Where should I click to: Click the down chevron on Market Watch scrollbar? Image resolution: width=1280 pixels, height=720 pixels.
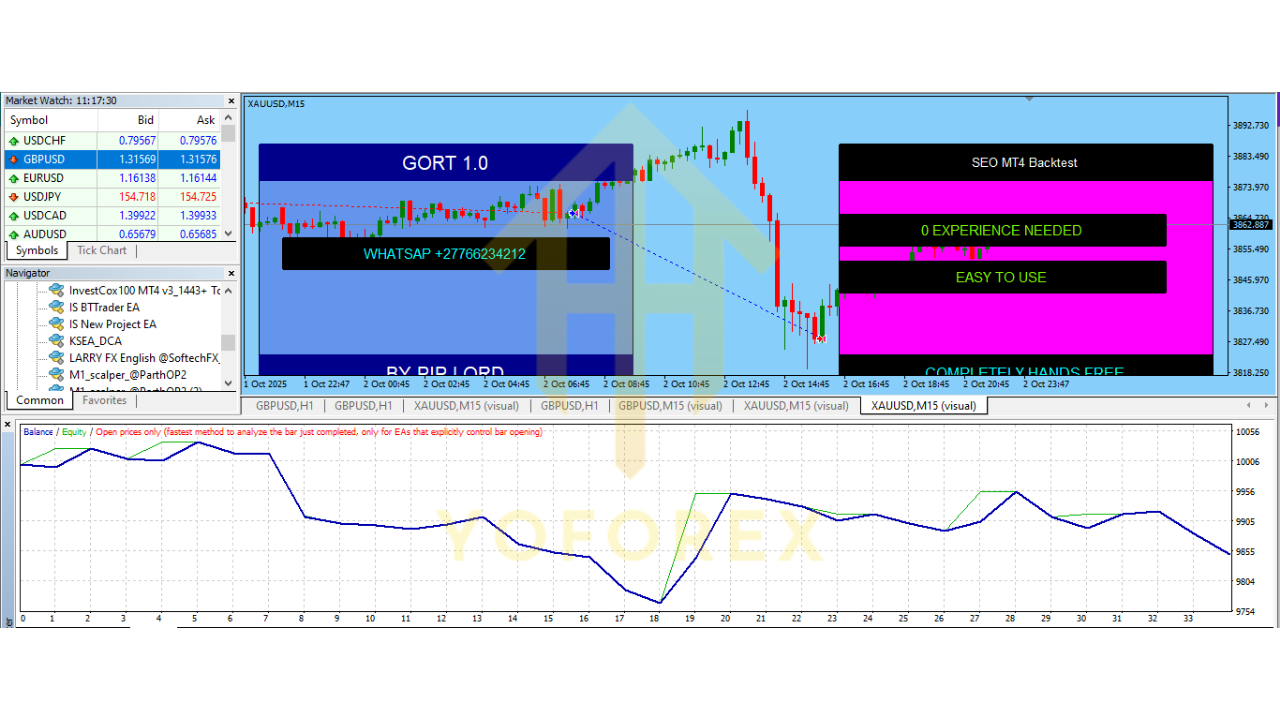pos(229,235)
